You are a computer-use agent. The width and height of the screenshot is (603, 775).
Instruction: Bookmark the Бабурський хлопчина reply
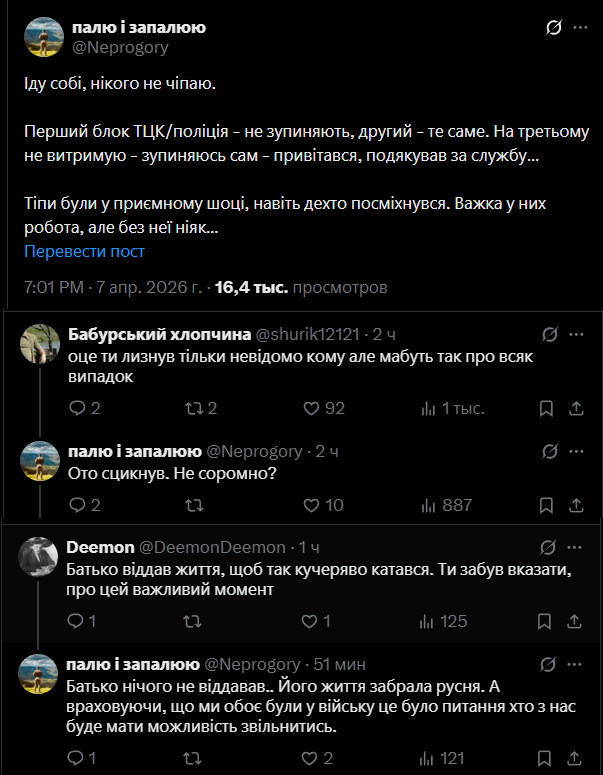pyautogui.click(x=546, y=408)
